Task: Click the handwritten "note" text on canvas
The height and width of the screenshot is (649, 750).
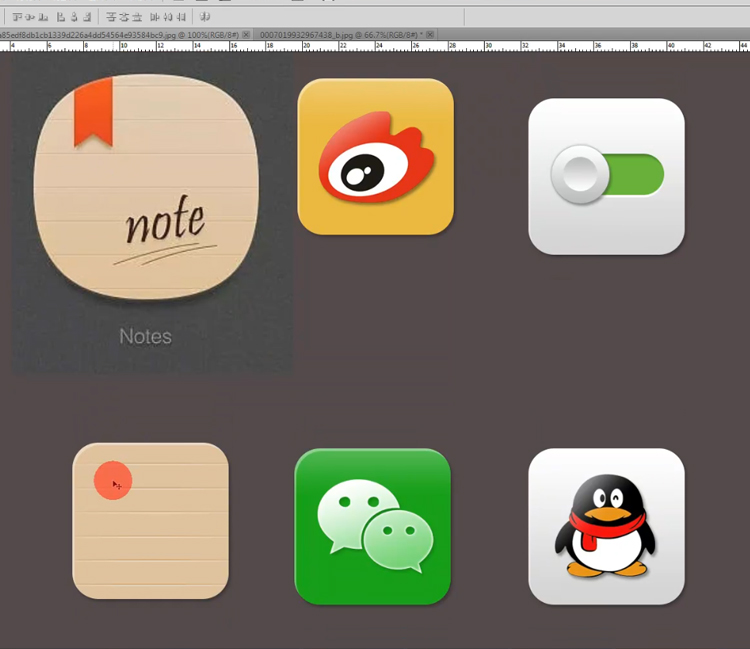Action: point(165,220)
